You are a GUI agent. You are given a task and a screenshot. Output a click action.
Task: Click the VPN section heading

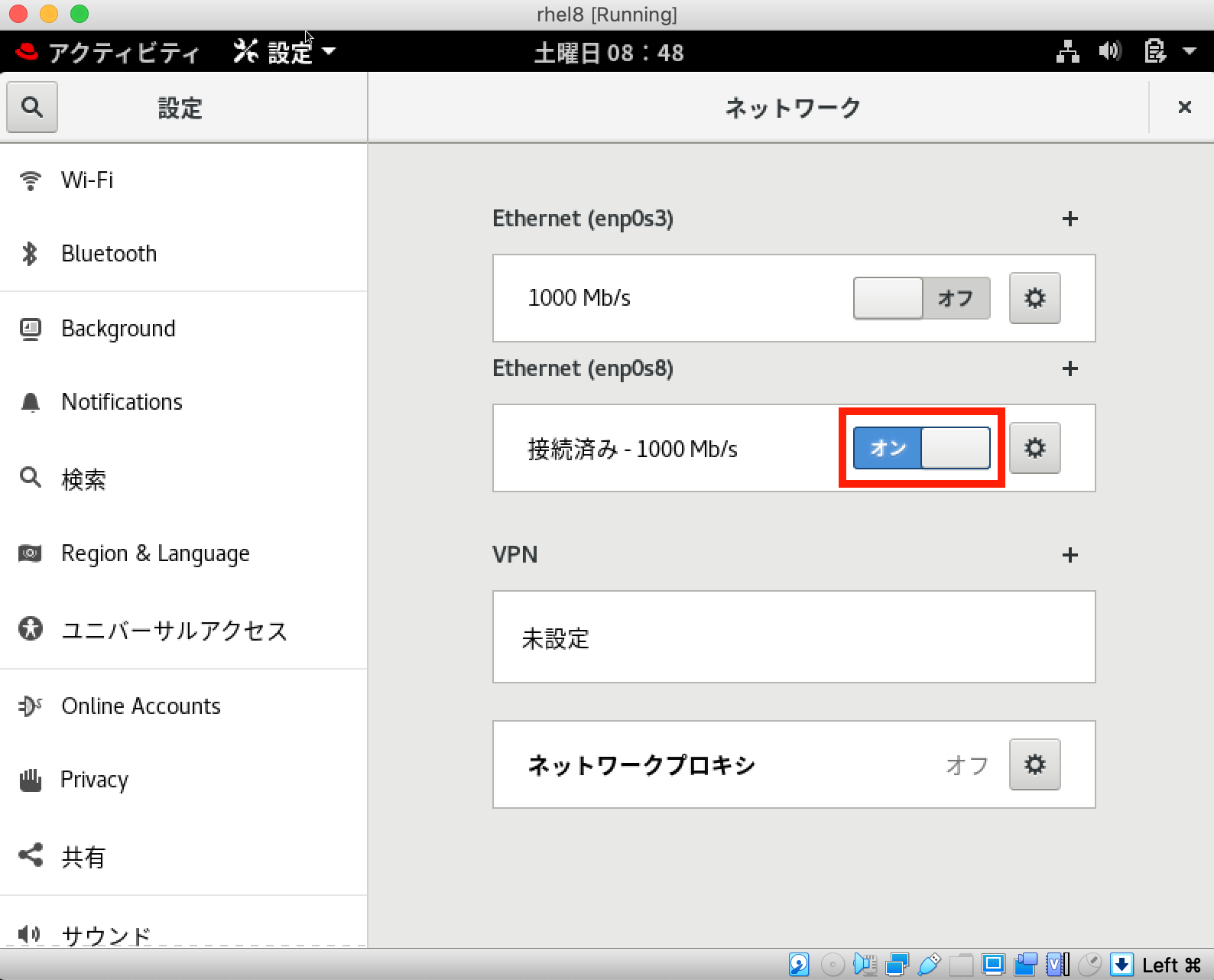[515, 554]
